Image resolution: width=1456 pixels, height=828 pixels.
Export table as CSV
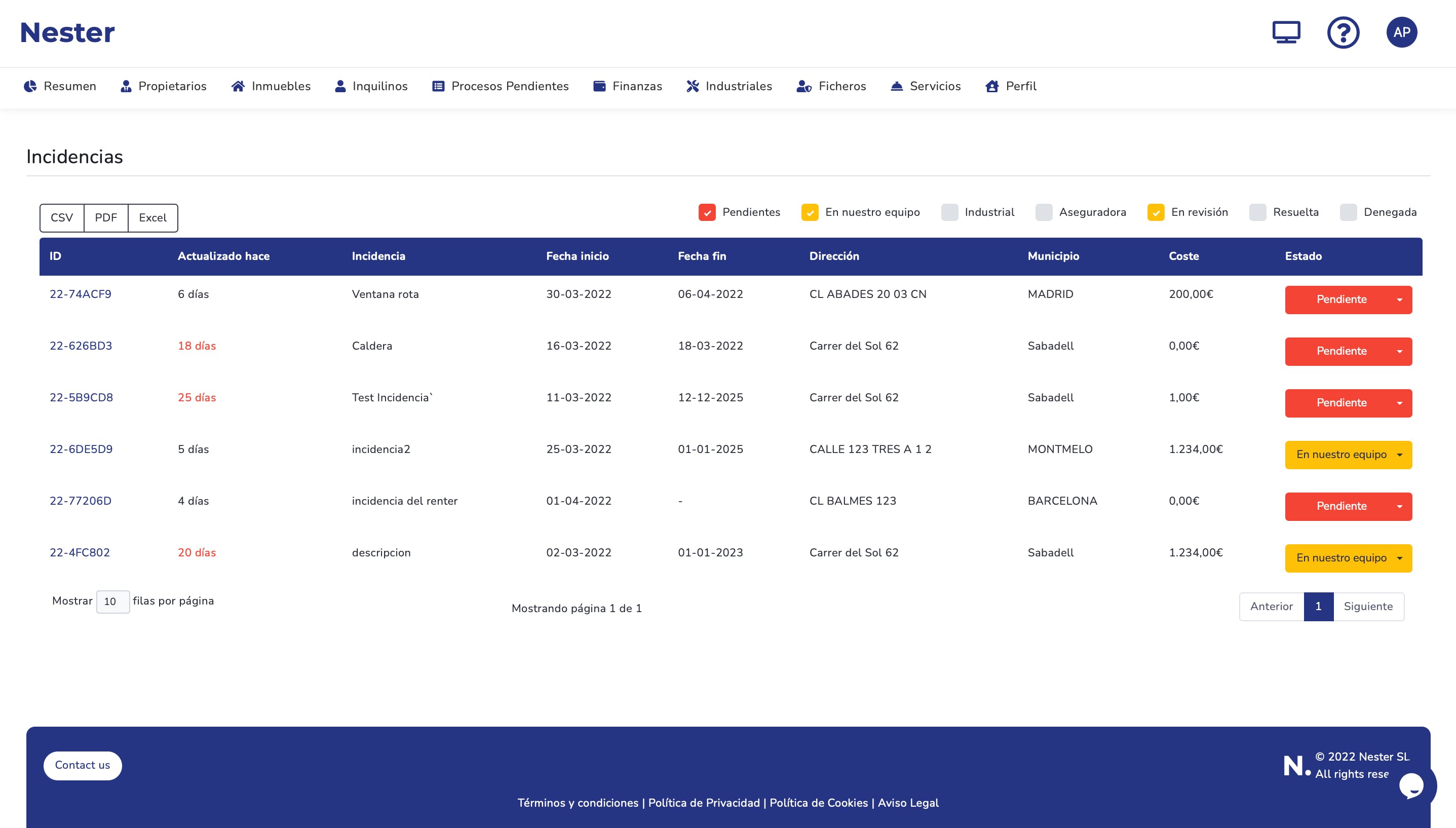click(x=62, y=218)
